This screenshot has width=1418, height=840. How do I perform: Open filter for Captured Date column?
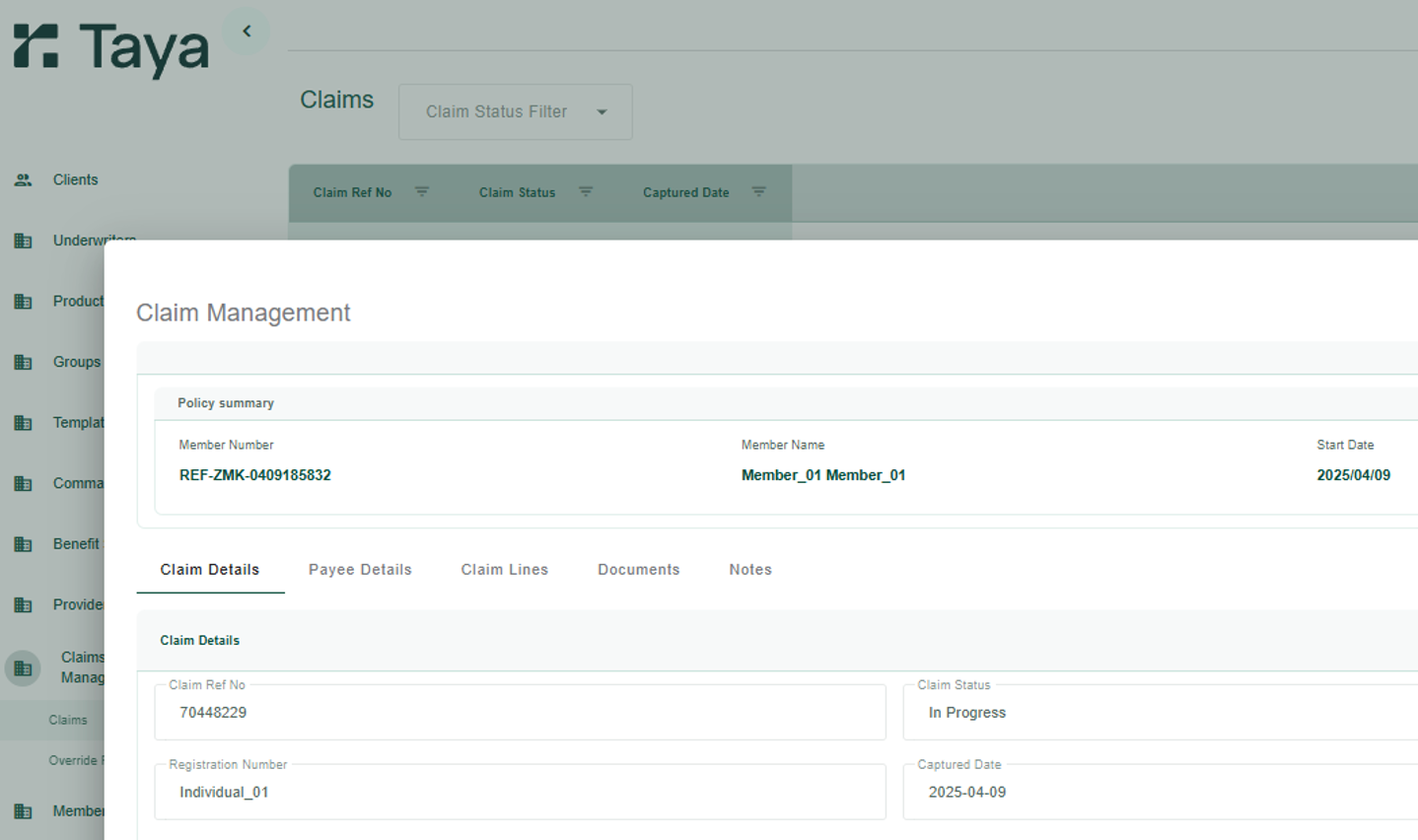pos(758,192)
